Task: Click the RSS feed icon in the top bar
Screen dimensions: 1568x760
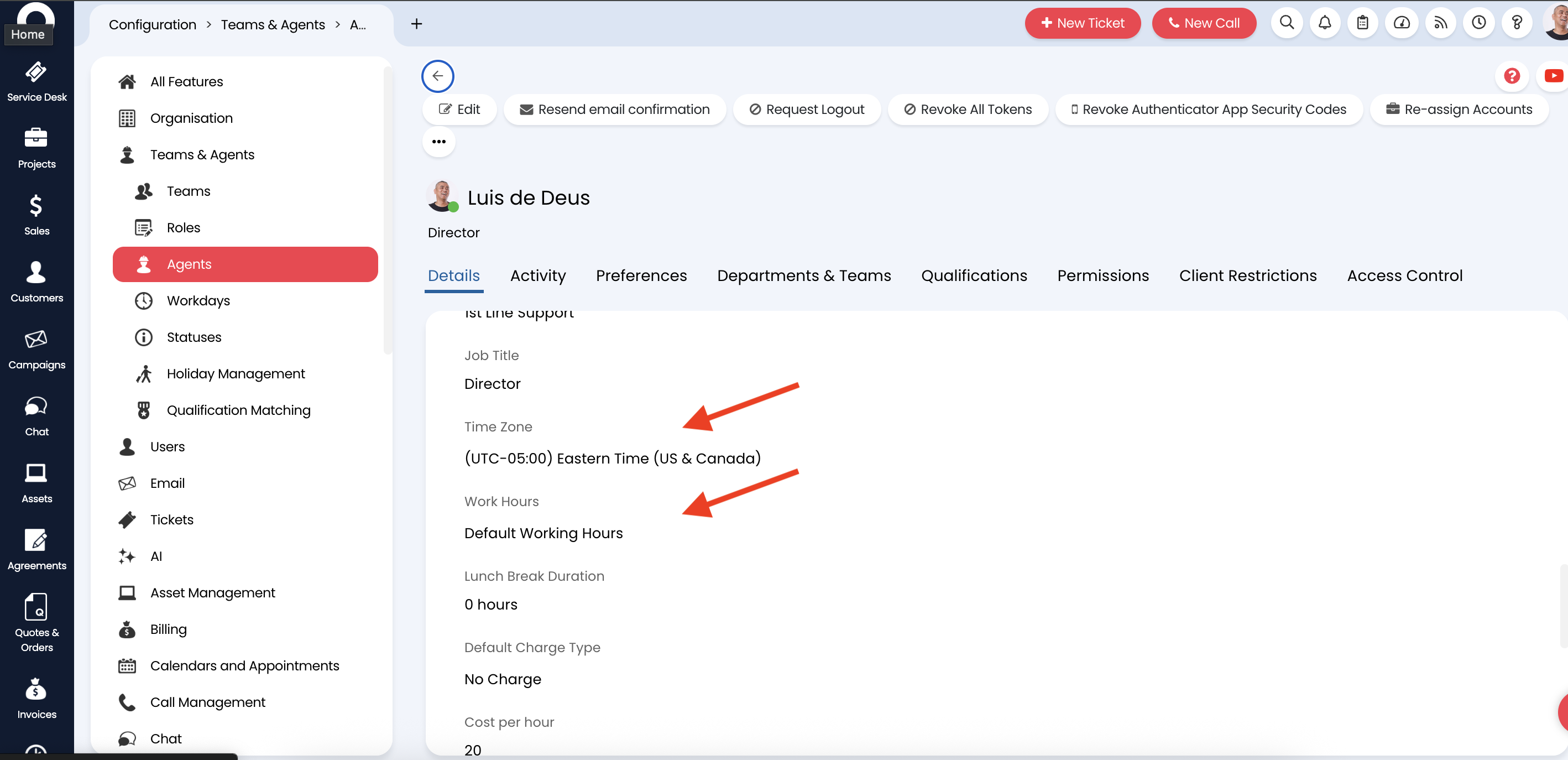Action: [x=1440, y=23]
